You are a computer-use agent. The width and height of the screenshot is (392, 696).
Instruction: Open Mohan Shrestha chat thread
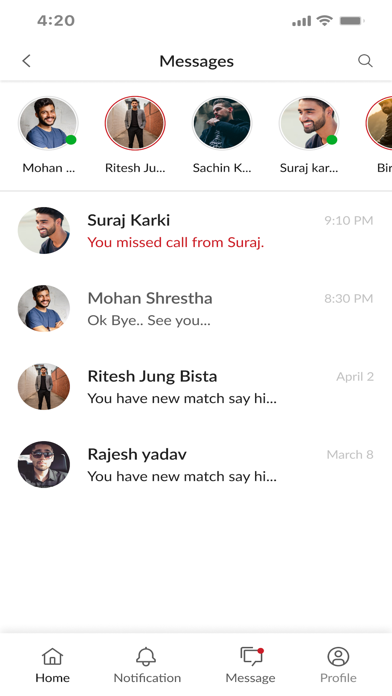[196, 309]
